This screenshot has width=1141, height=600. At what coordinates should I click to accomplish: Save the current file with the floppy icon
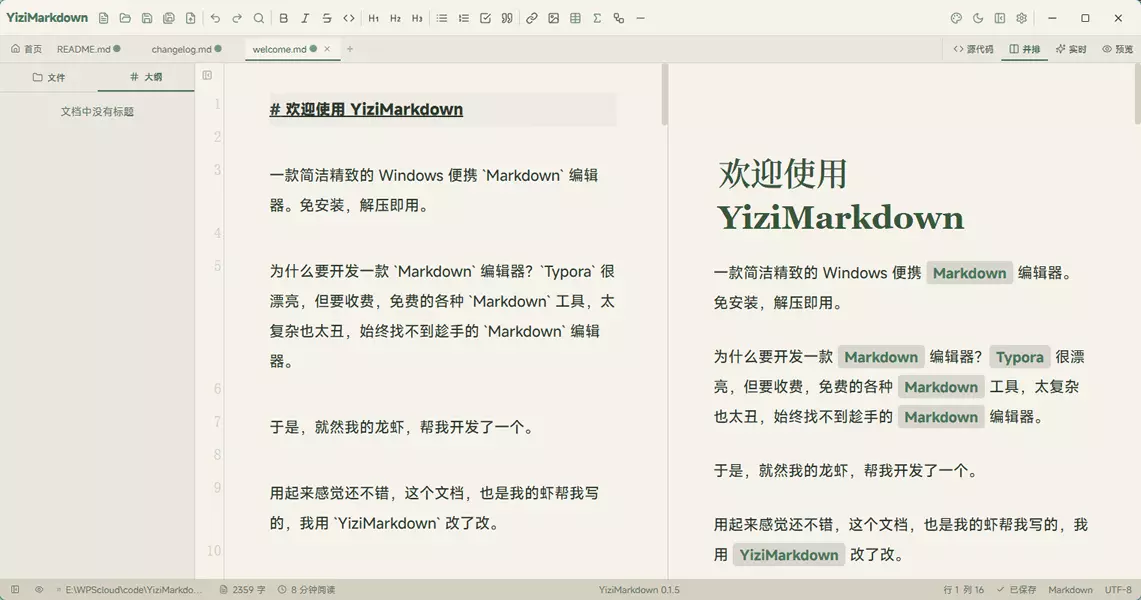[x=147, y=18]
